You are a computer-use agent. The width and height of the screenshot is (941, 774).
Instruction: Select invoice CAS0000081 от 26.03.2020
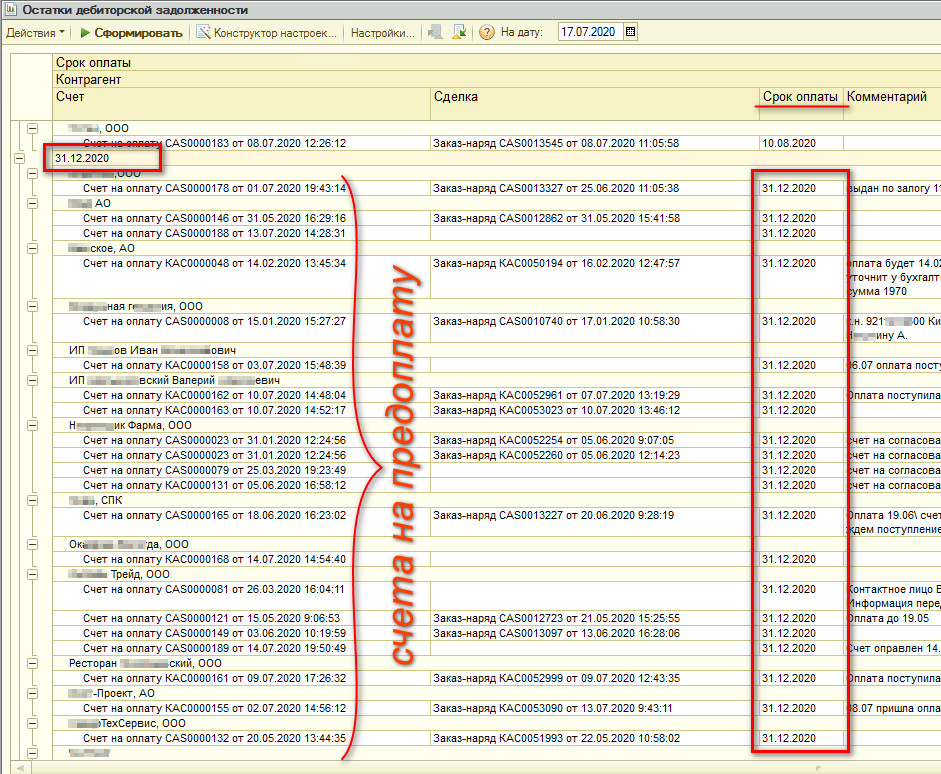pos(214,589)
